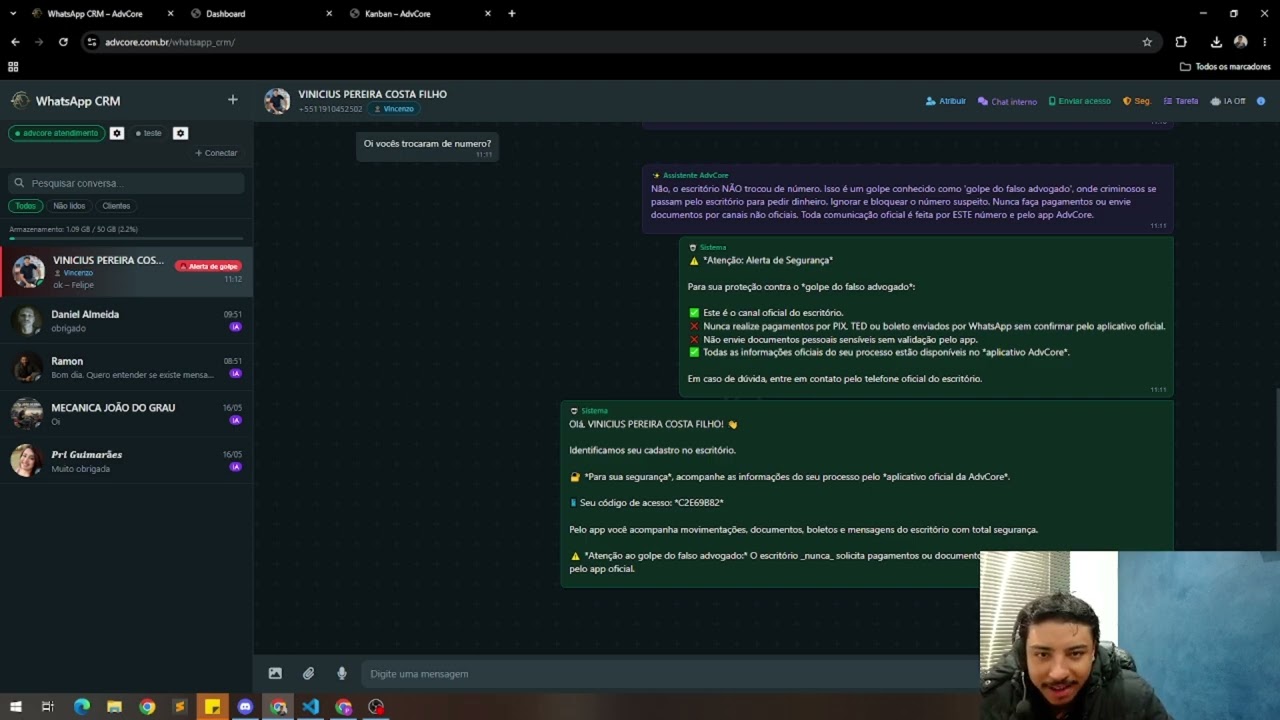This screenshot has height=720, width=1280.
Task: Open Chat interno
Action: tap(1007, 101)
